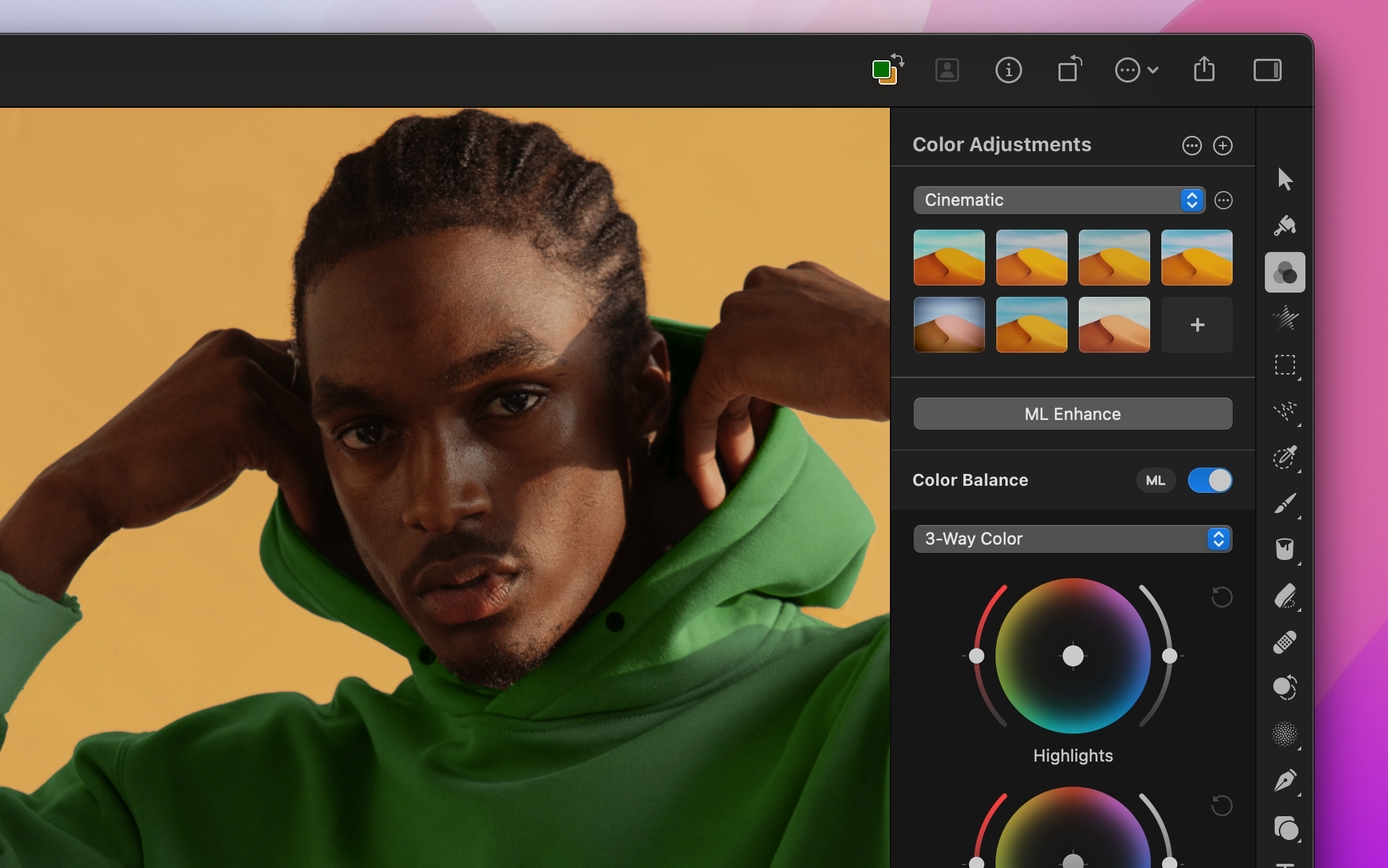The image size is (1388, 868).
Task: Select the Clone tool with dashed circle
Action: pos(1285,688)
